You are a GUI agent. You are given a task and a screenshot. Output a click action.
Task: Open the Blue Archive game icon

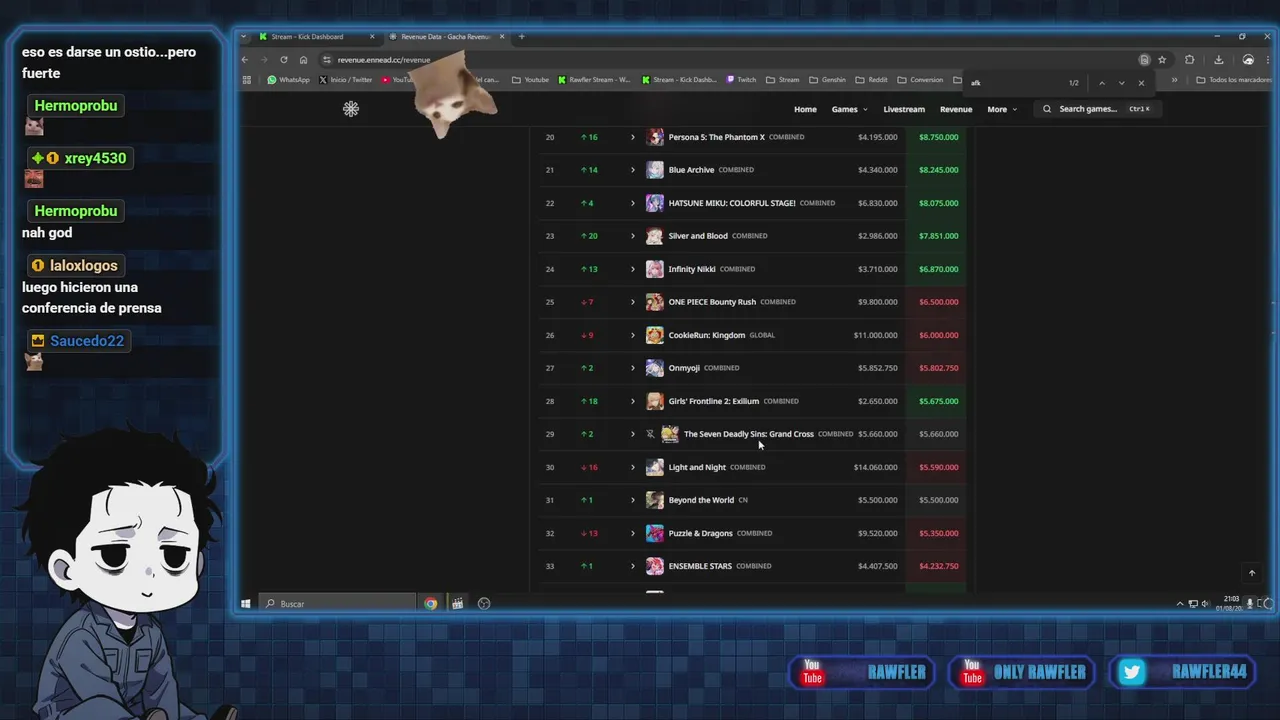[654, 170]
